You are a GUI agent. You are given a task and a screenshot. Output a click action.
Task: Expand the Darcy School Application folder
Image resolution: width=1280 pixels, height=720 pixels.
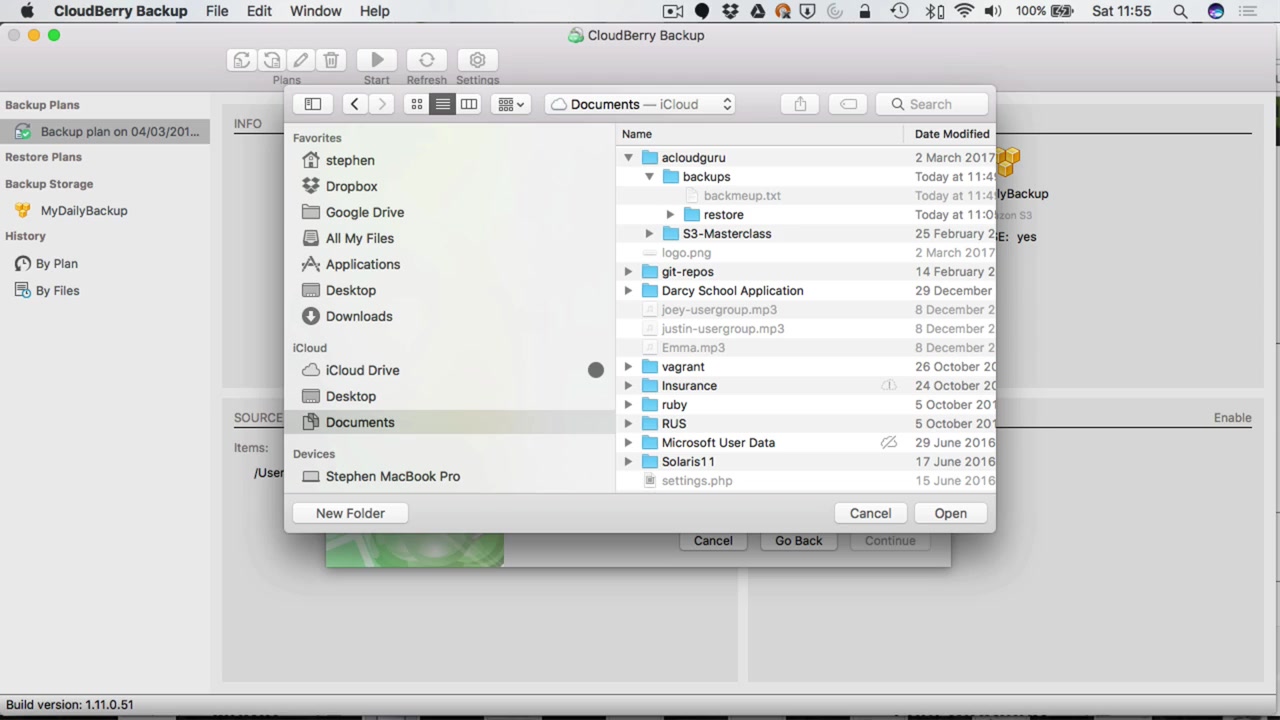628,291
